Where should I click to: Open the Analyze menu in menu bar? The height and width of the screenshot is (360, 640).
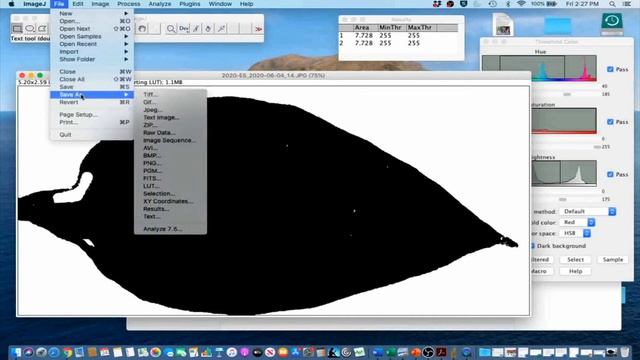click(160, 4)
